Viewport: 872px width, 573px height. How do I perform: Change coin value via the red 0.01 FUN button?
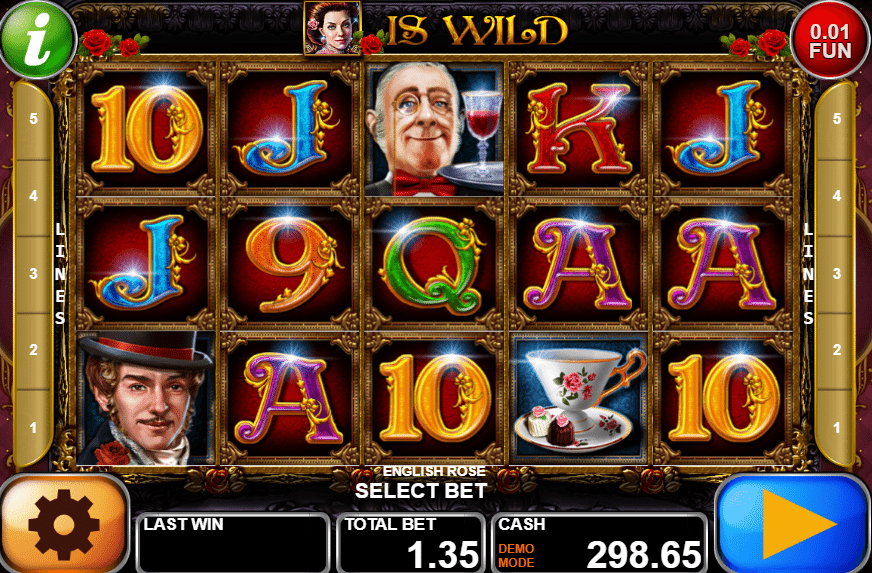tap(830, 41)
